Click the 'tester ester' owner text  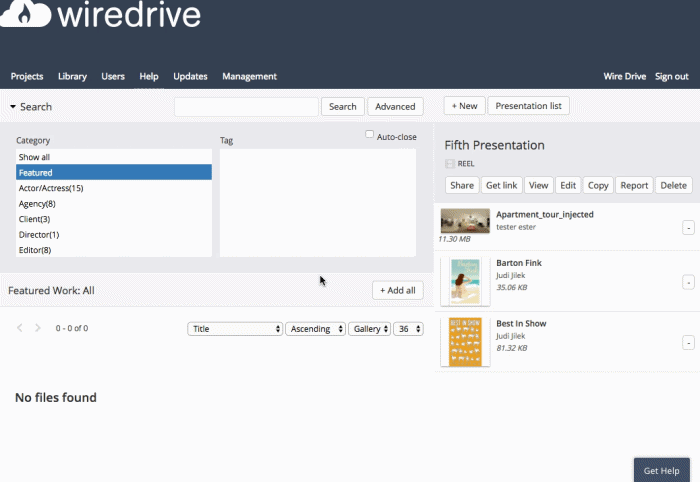click(x=516, y=227)
